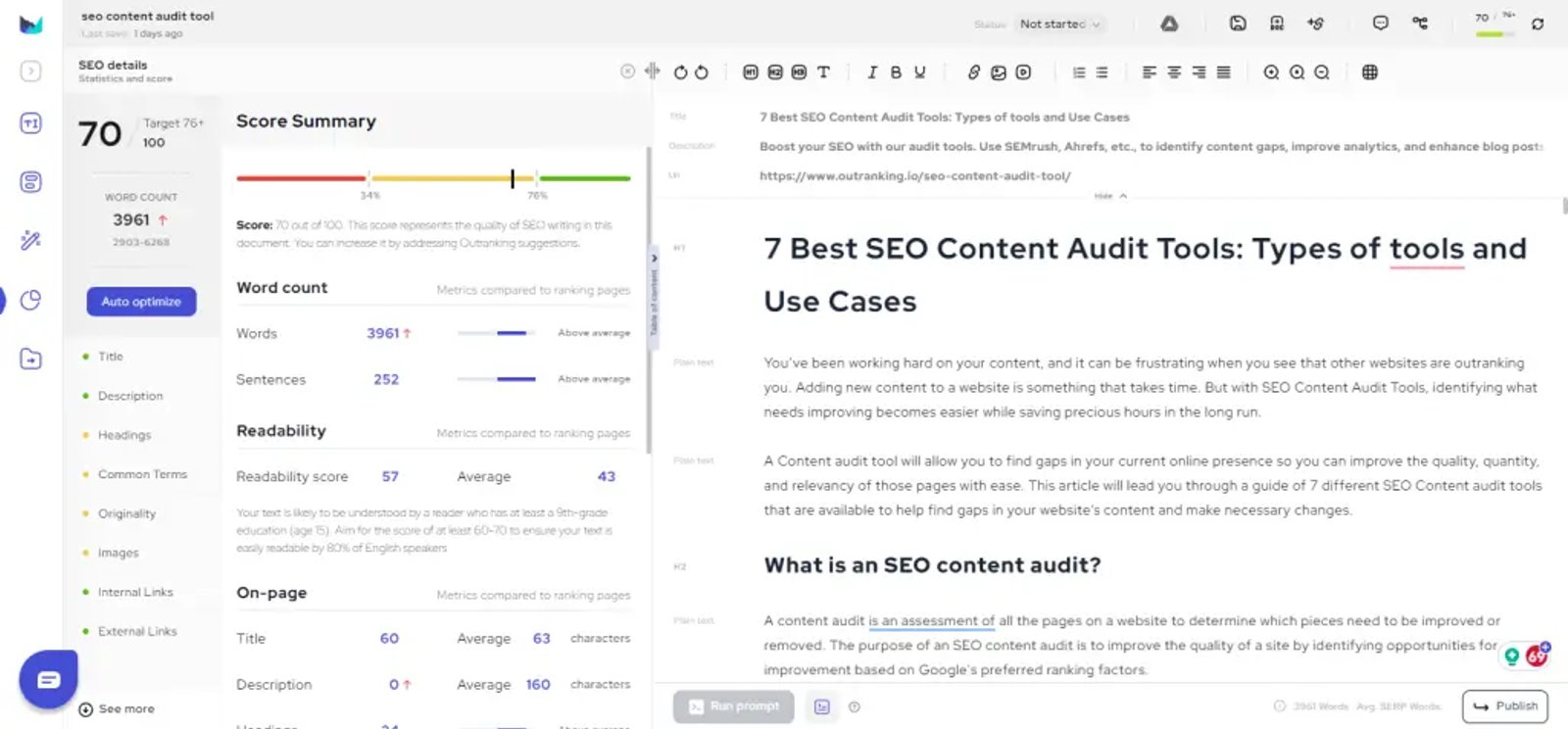Justify text alignment

coord(1223,72)
